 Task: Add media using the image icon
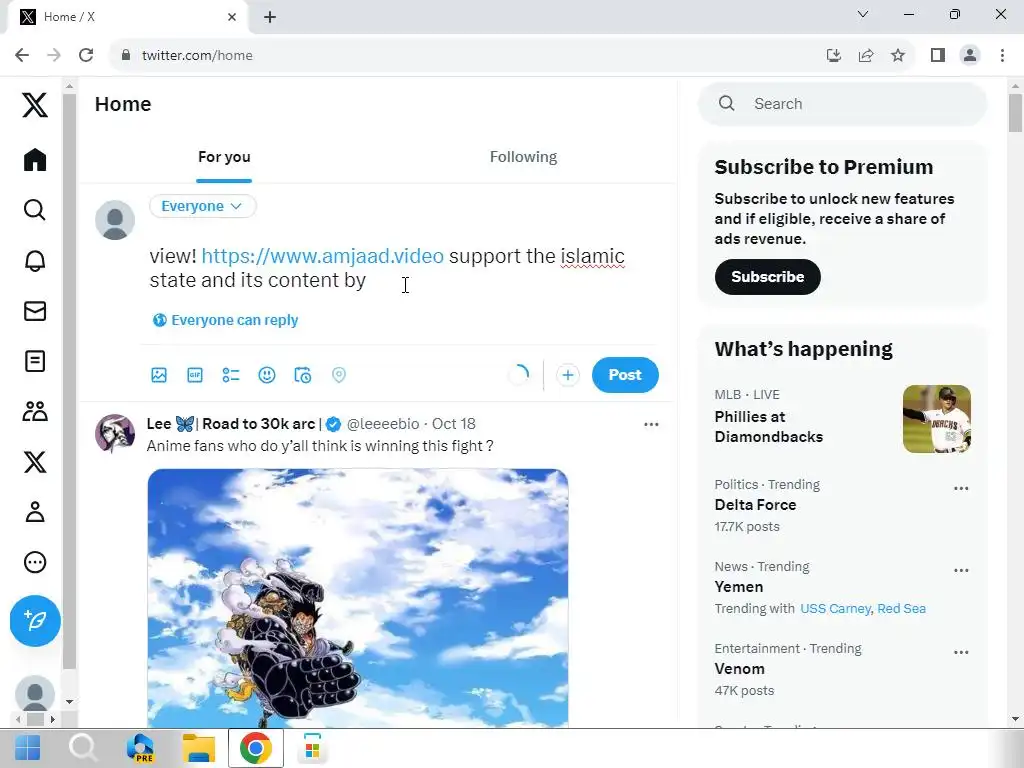(x=159, y=375)
